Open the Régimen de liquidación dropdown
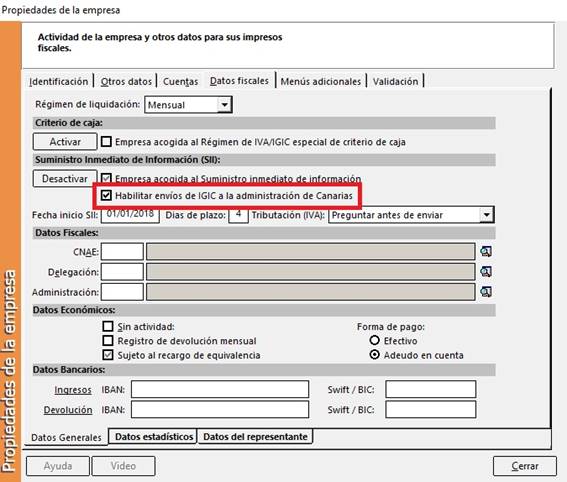Image resolution: width=567 pixels, height=482 pixels. [x=225, y=105]
